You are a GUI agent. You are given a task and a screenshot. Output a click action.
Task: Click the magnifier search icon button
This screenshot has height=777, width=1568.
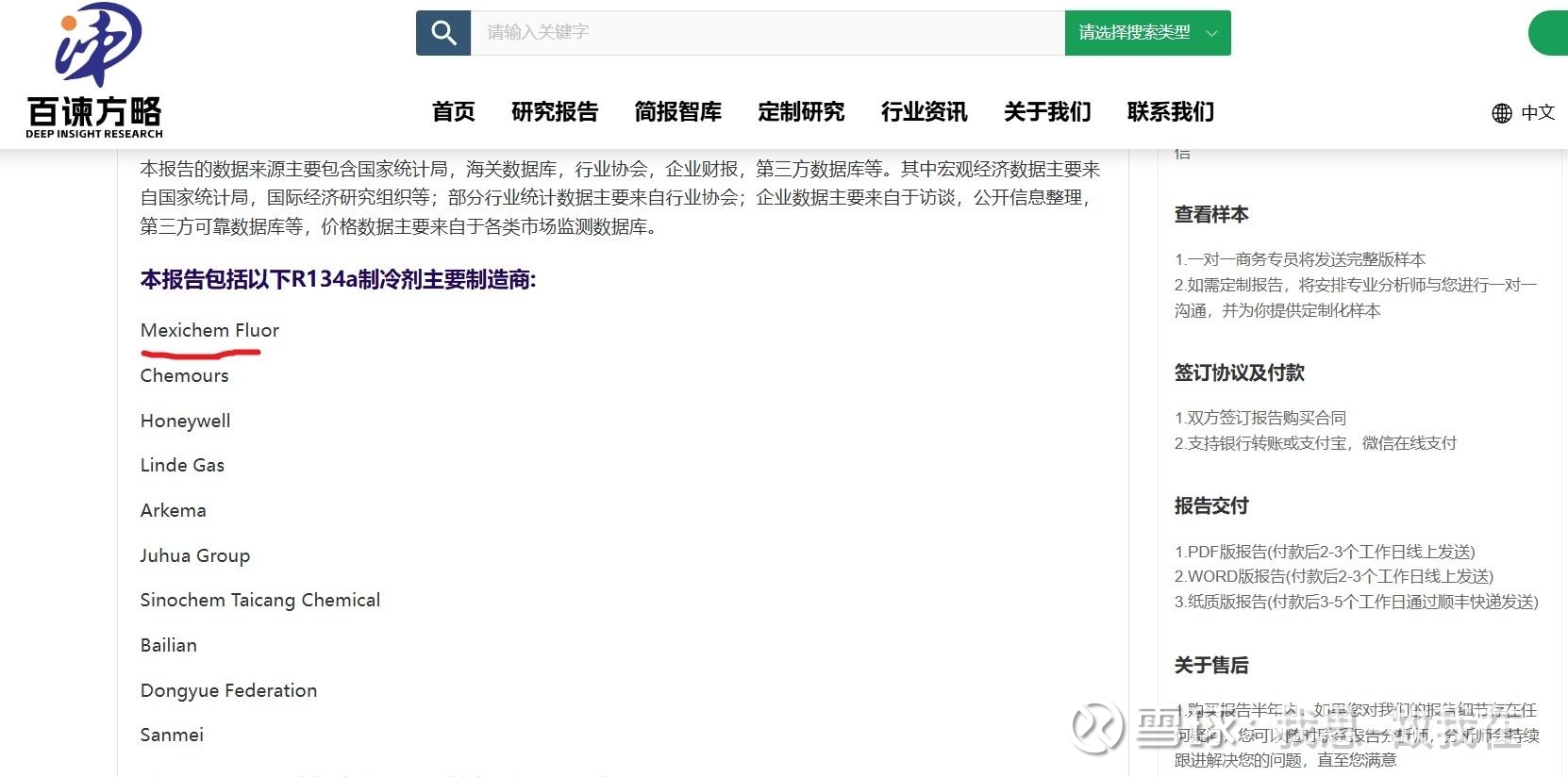pos(443,33)
